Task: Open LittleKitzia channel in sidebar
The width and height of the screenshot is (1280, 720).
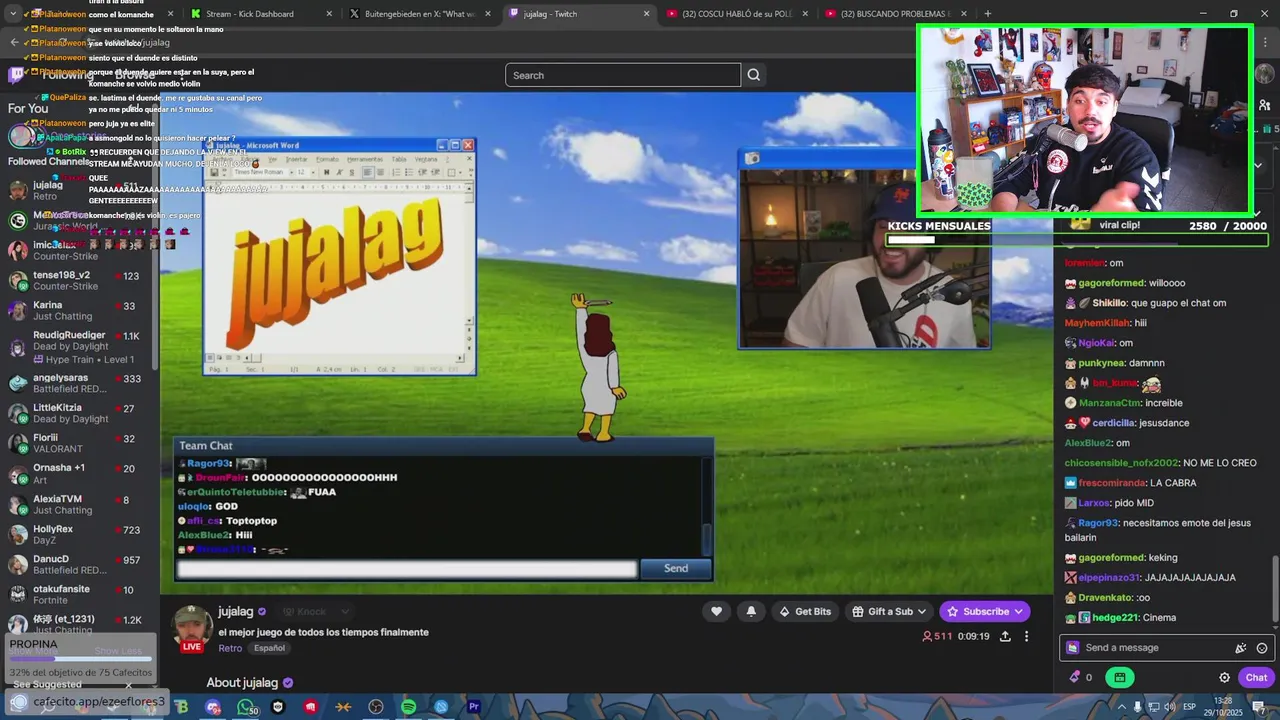Action: [x=78, y=413]
